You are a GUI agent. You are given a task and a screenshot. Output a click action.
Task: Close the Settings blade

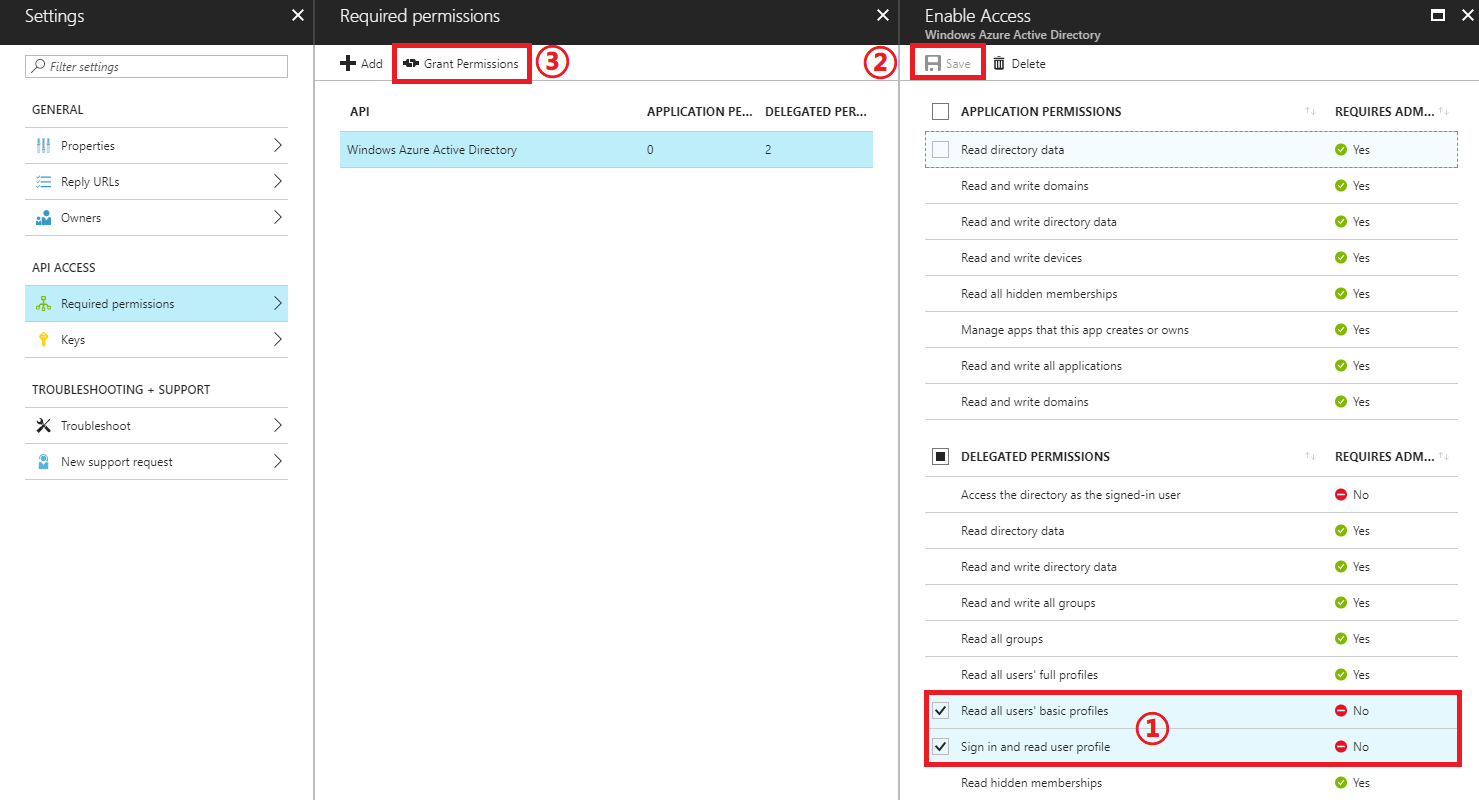pos(297,15)
